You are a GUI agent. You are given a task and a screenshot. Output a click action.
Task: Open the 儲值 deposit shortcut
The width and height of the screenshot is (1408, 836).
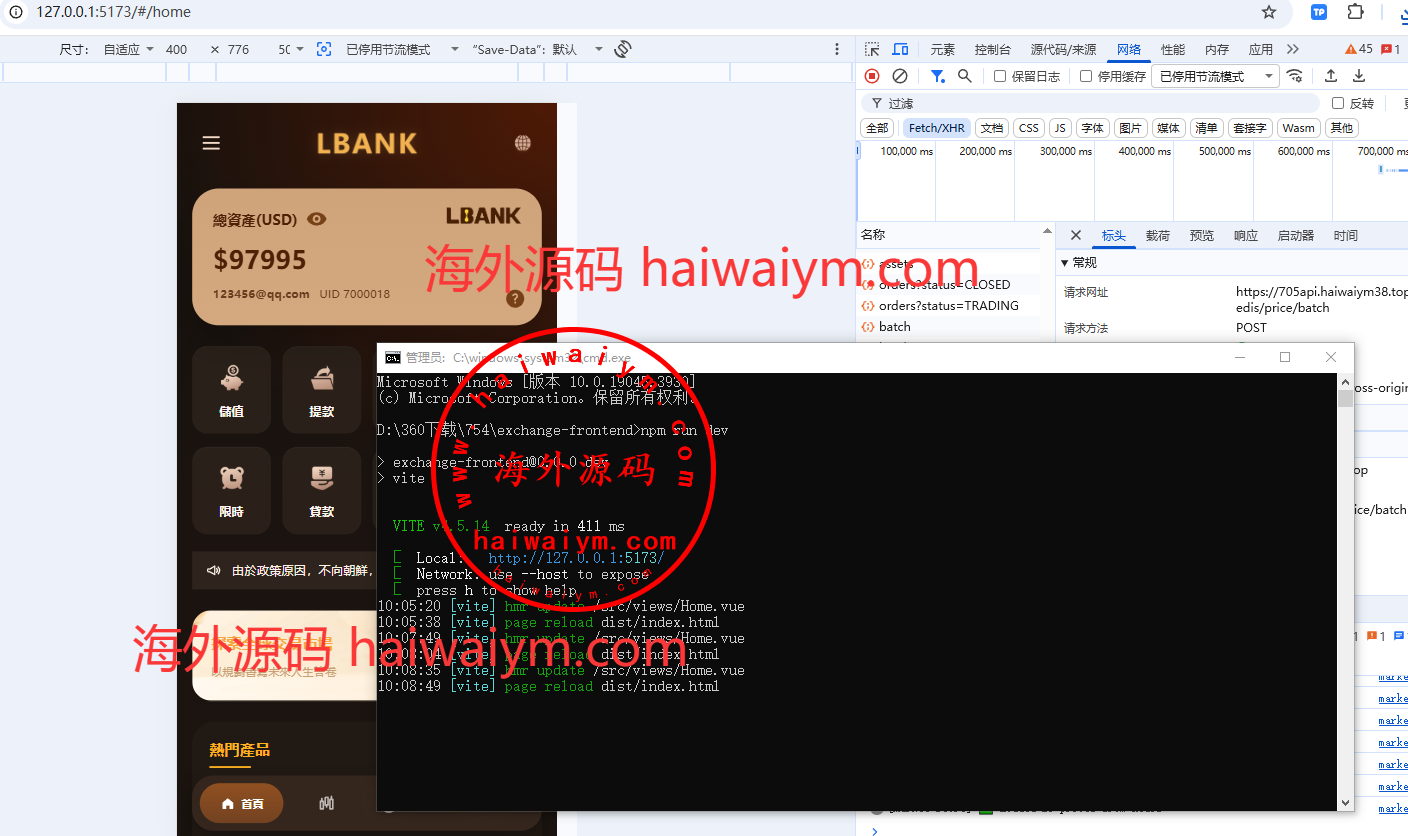coord(231,390)
